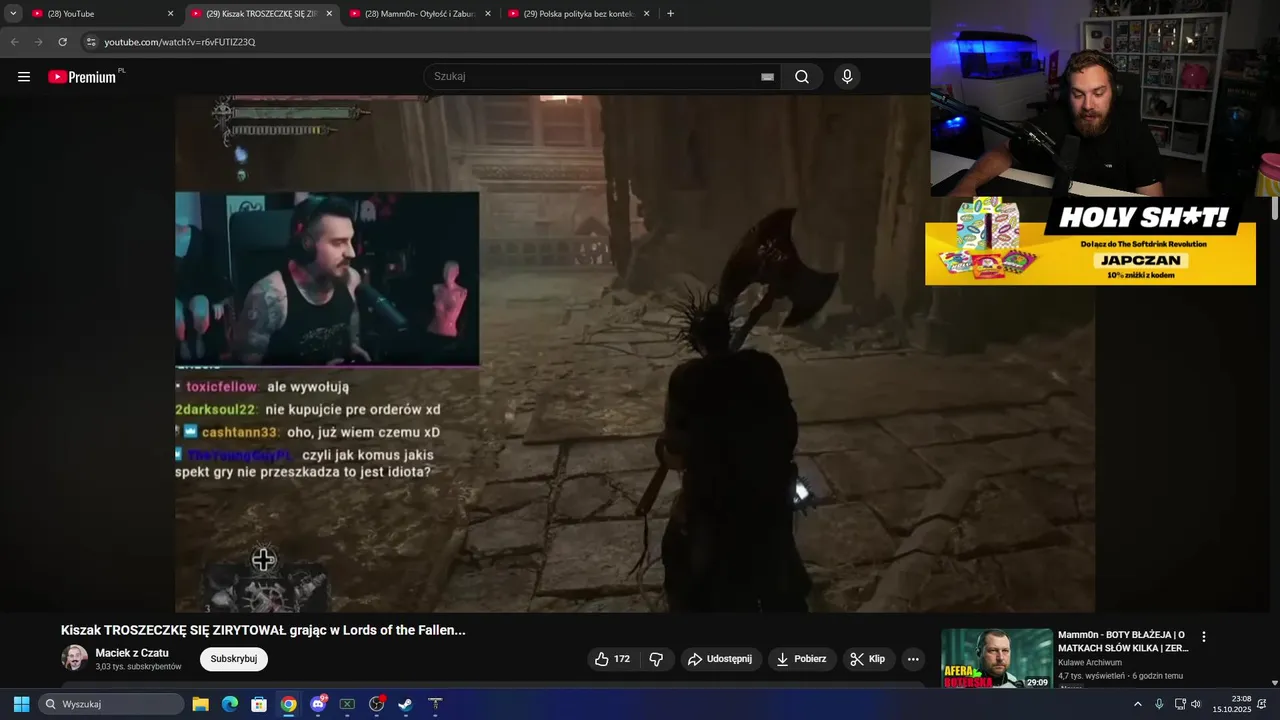Open the Mamm0n - BOTY BŁAŻEJA title link

click(1123, 641)
